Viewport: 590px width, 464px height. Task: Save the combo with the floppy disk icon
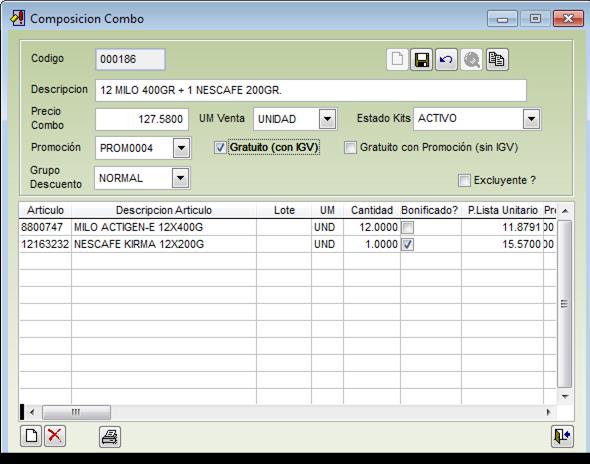[421, 59]
